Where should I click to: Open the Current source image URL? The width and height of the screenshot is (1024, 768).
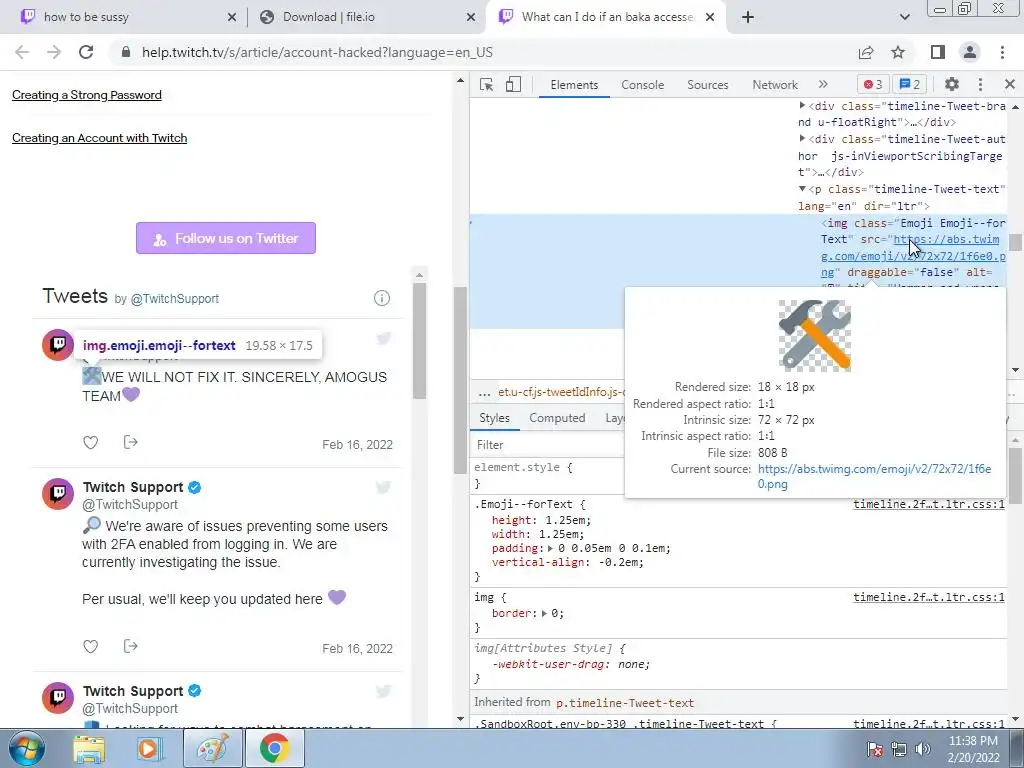tap(874, 477)
